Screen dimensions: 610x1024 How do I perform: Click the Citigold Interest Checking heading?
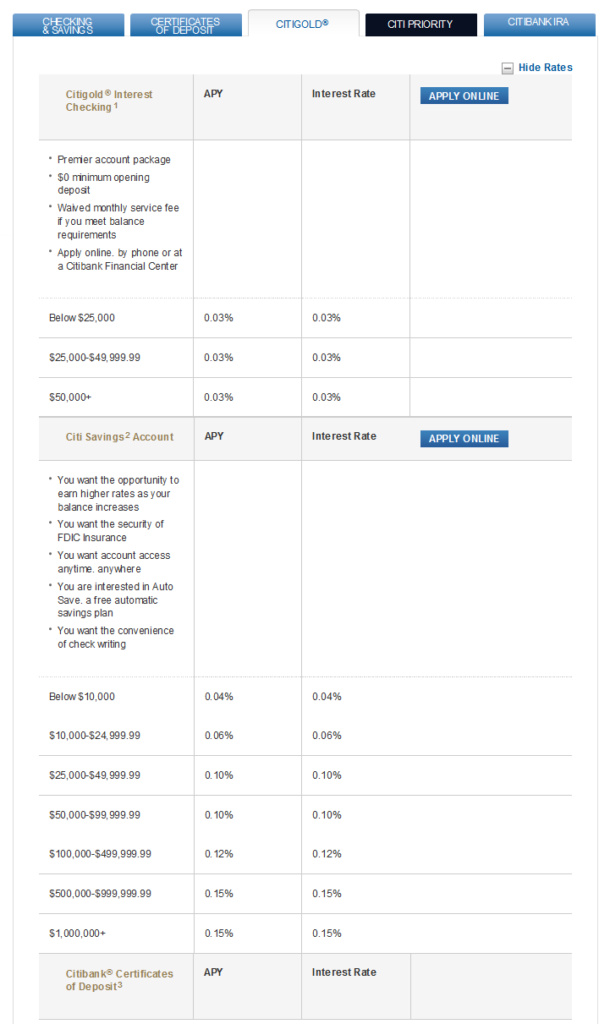(x=109, y=100)
